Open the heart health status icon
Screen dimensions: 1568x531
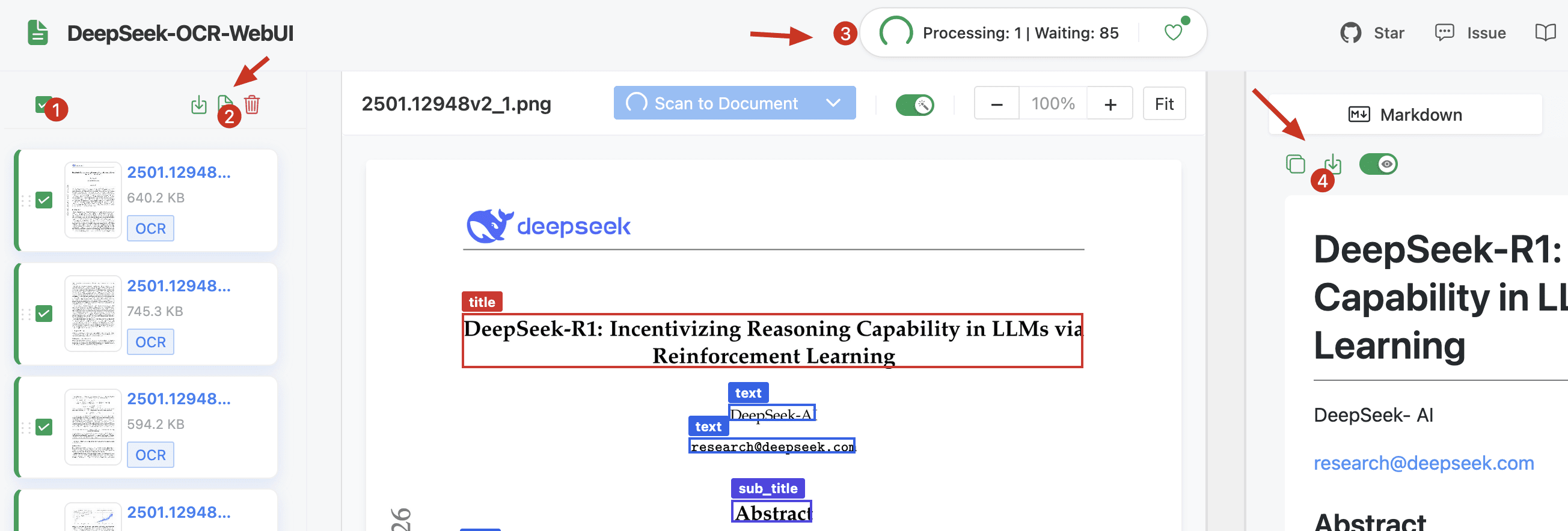(x=1173, y=32)
